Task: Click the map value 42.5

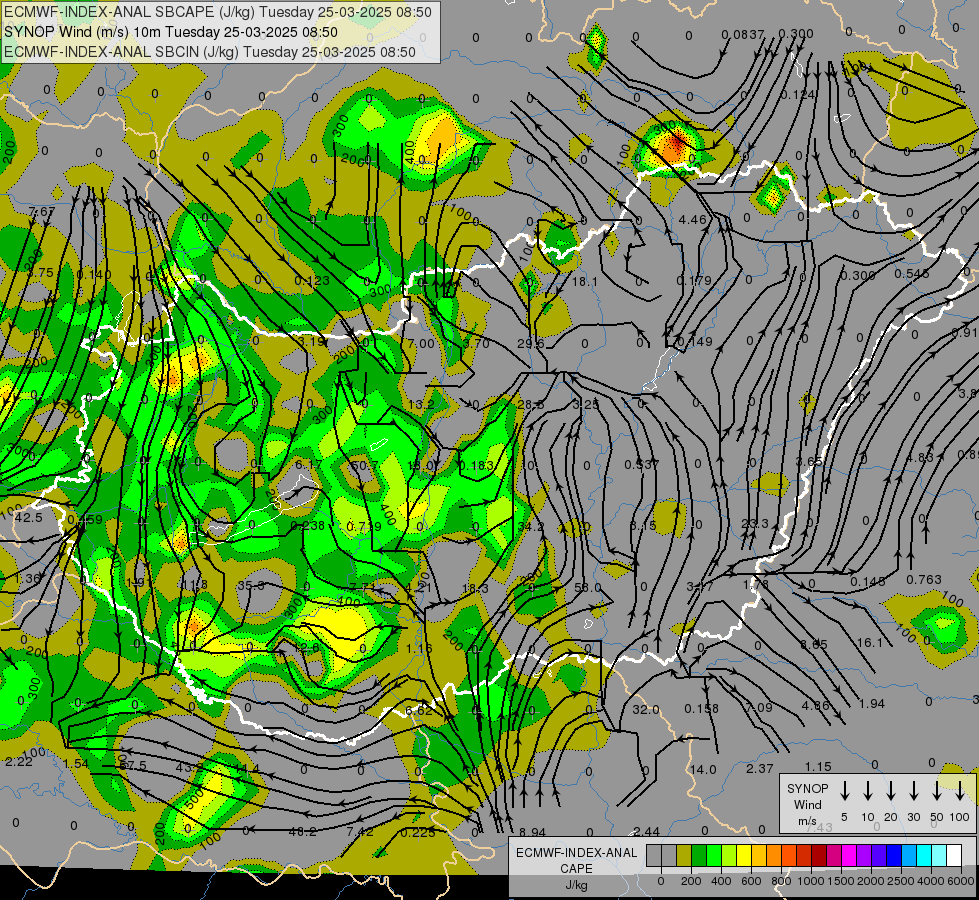Action: pos(28,518)
